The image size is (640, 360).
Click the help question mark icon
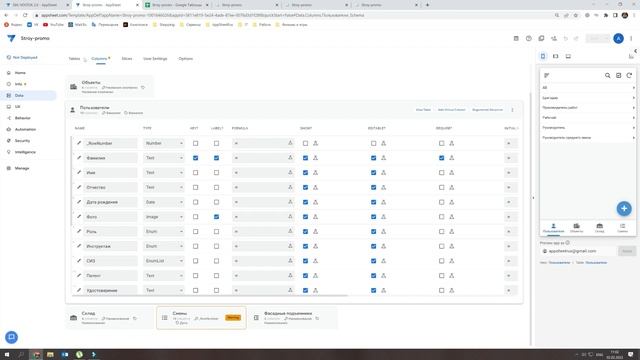click(529, 38)
